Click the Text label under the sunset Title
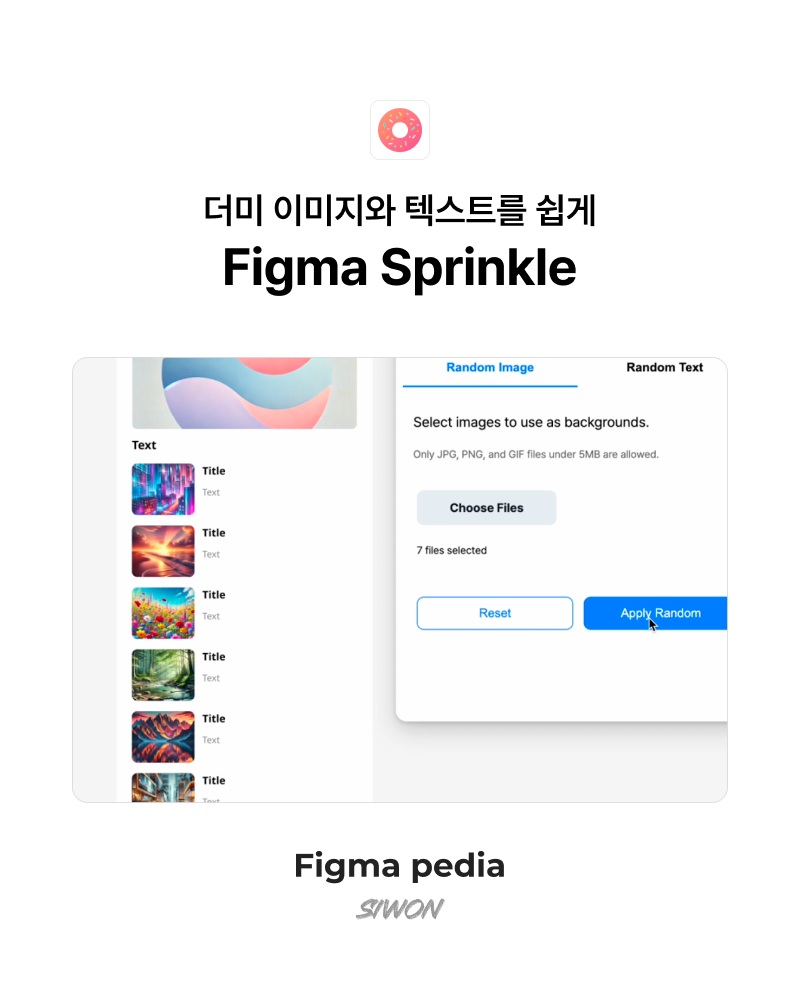800x1000 pixels. (x=211, y=554)
